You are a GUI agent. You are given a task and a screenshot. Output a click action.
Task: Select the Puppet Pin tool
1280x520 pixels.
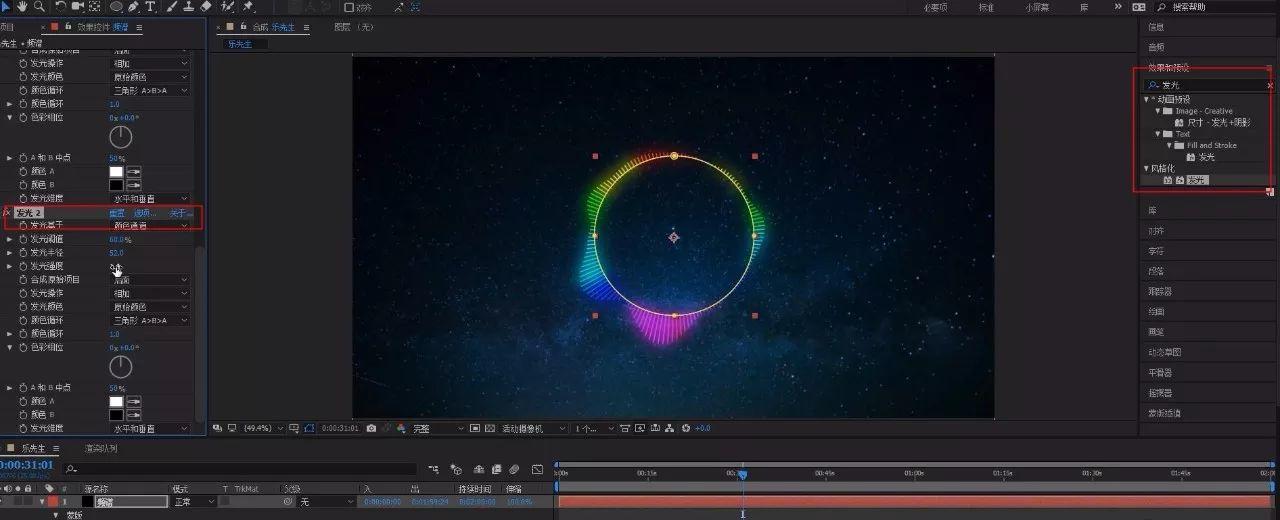(247, 7)
